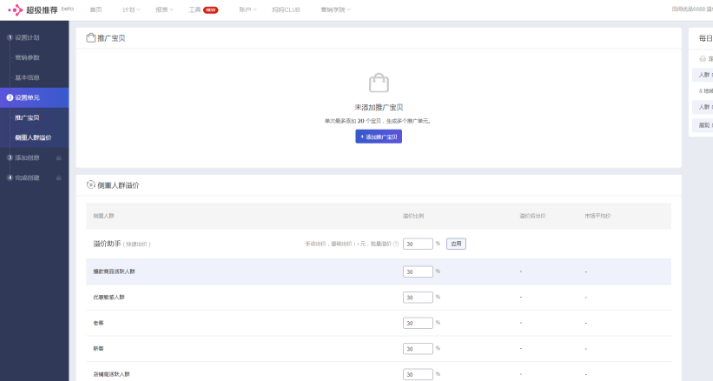Viewport: 713px width, 381px height.
Task: Click the help question mark icon in 溢价助手 row
Action: (x=396, y=244)
